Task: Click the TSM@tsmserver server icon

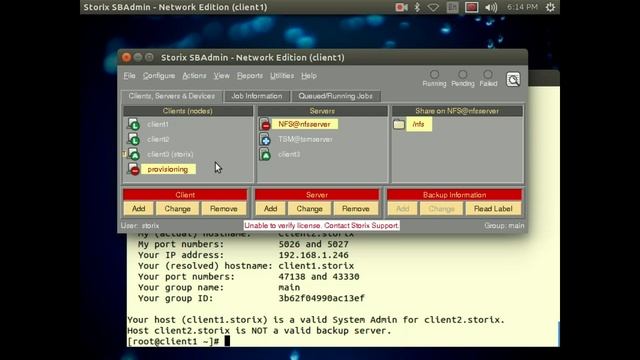Action: pos(265,139)
